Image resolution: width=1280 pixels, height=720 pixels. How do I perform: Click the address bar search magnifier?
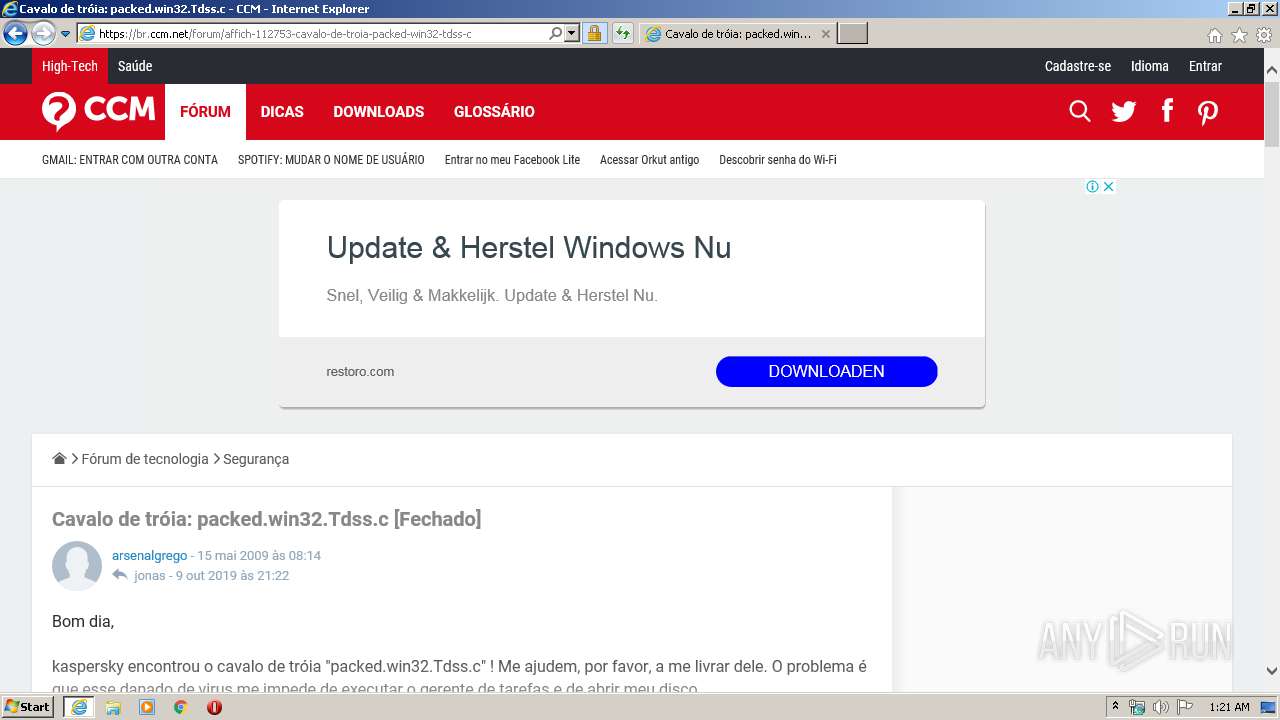556,33
